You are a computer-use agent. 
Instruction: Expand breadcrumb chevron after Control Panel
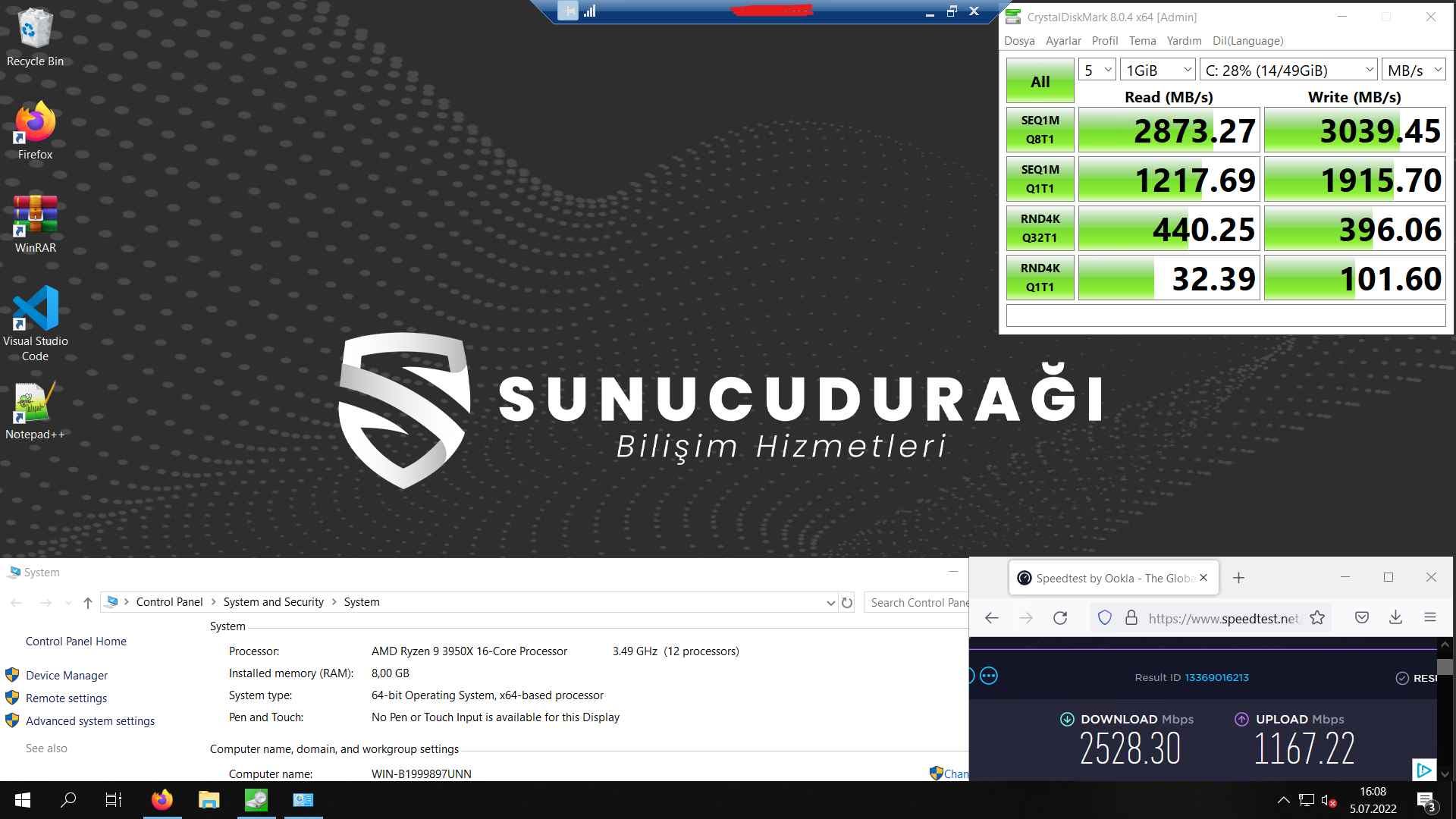tap(213, 602)
